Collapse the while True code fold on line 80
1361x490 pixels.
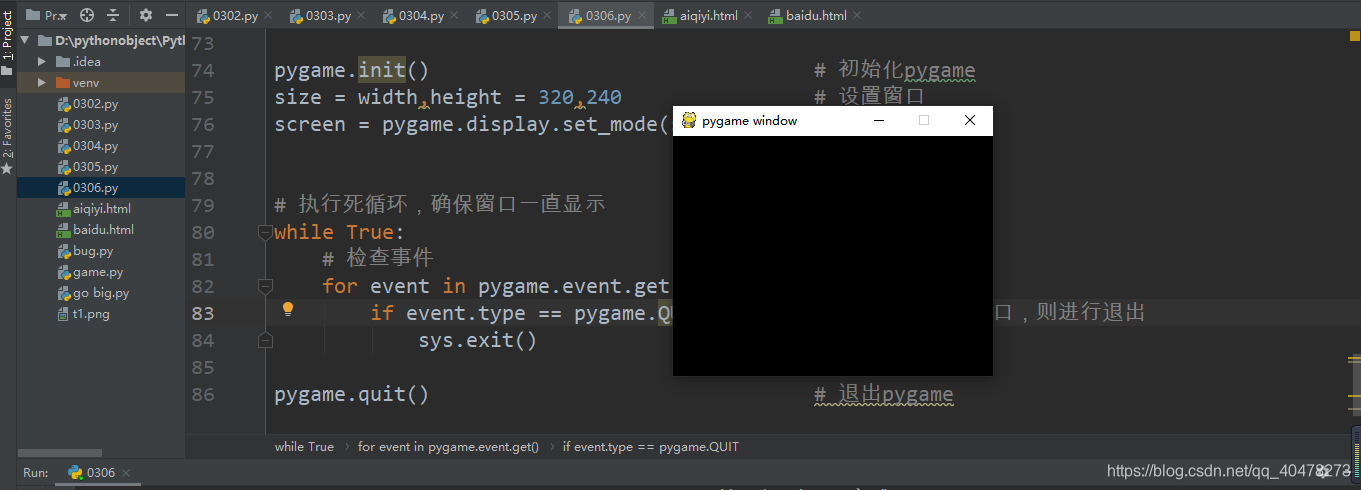coord(265,232)
